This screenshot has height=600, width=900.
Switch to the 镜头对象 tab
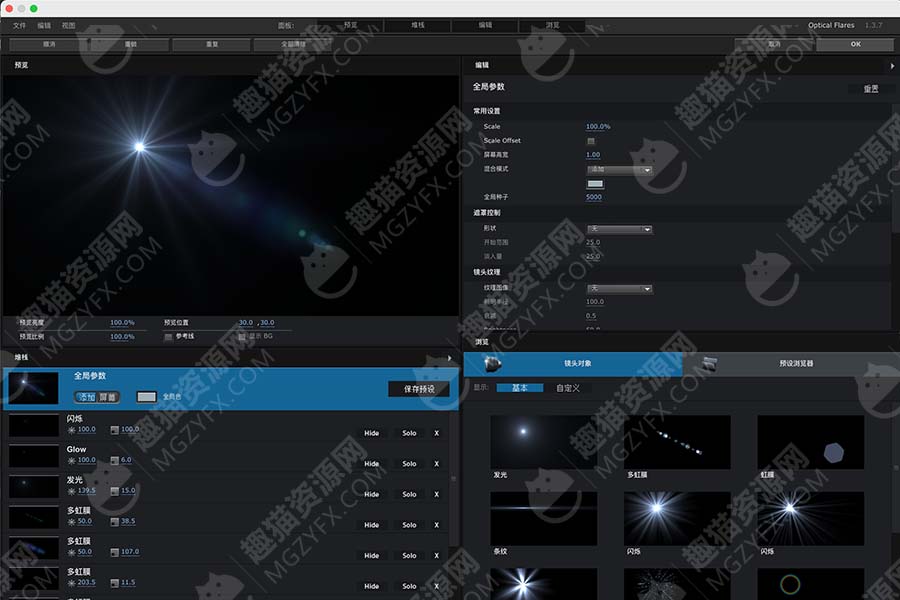(x=573, y=363)
